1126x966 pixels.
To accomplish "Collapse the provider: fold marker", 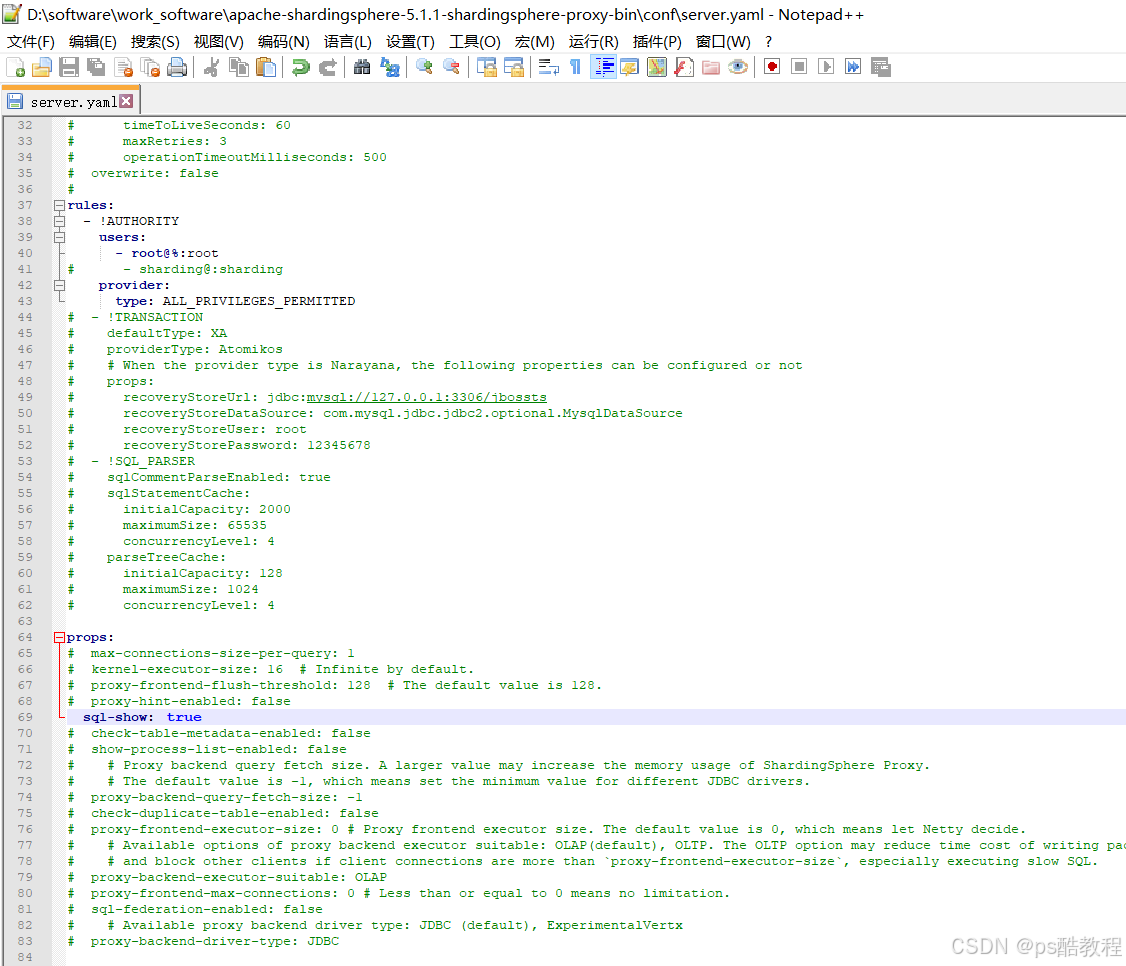I will (60, 285).
